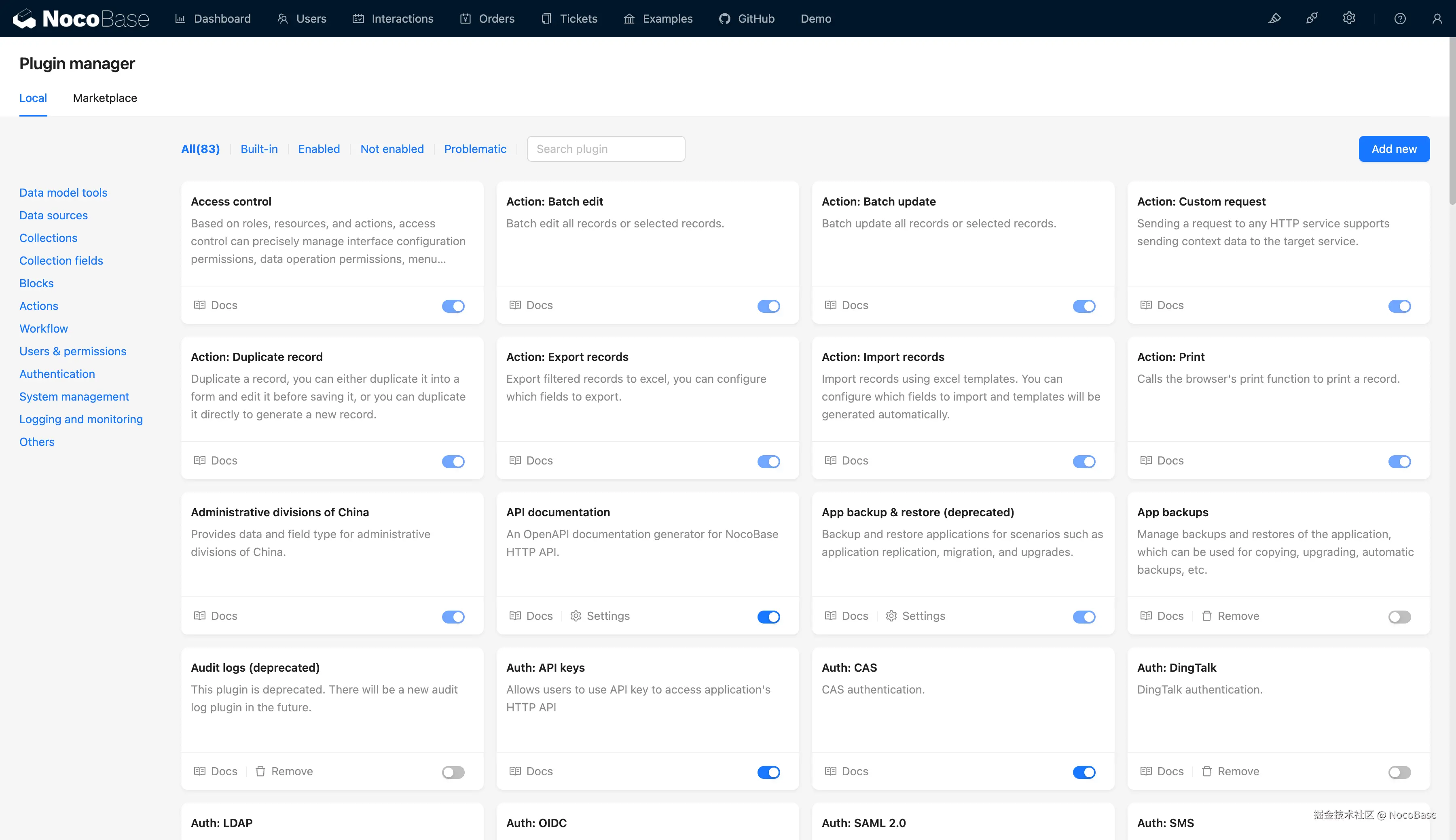Toggle the Action: Batch edit switch
1456x840 pixels.
[769, 306]
